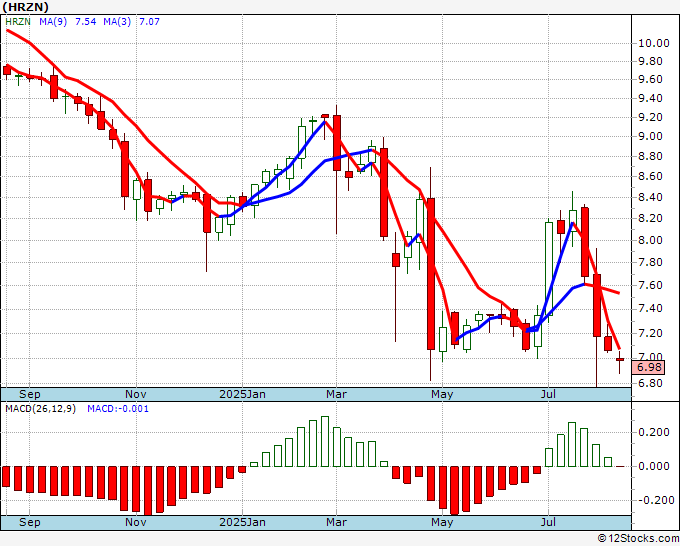Click Jul on the MACD time axis
680x546 pixels.
point(549,522)
